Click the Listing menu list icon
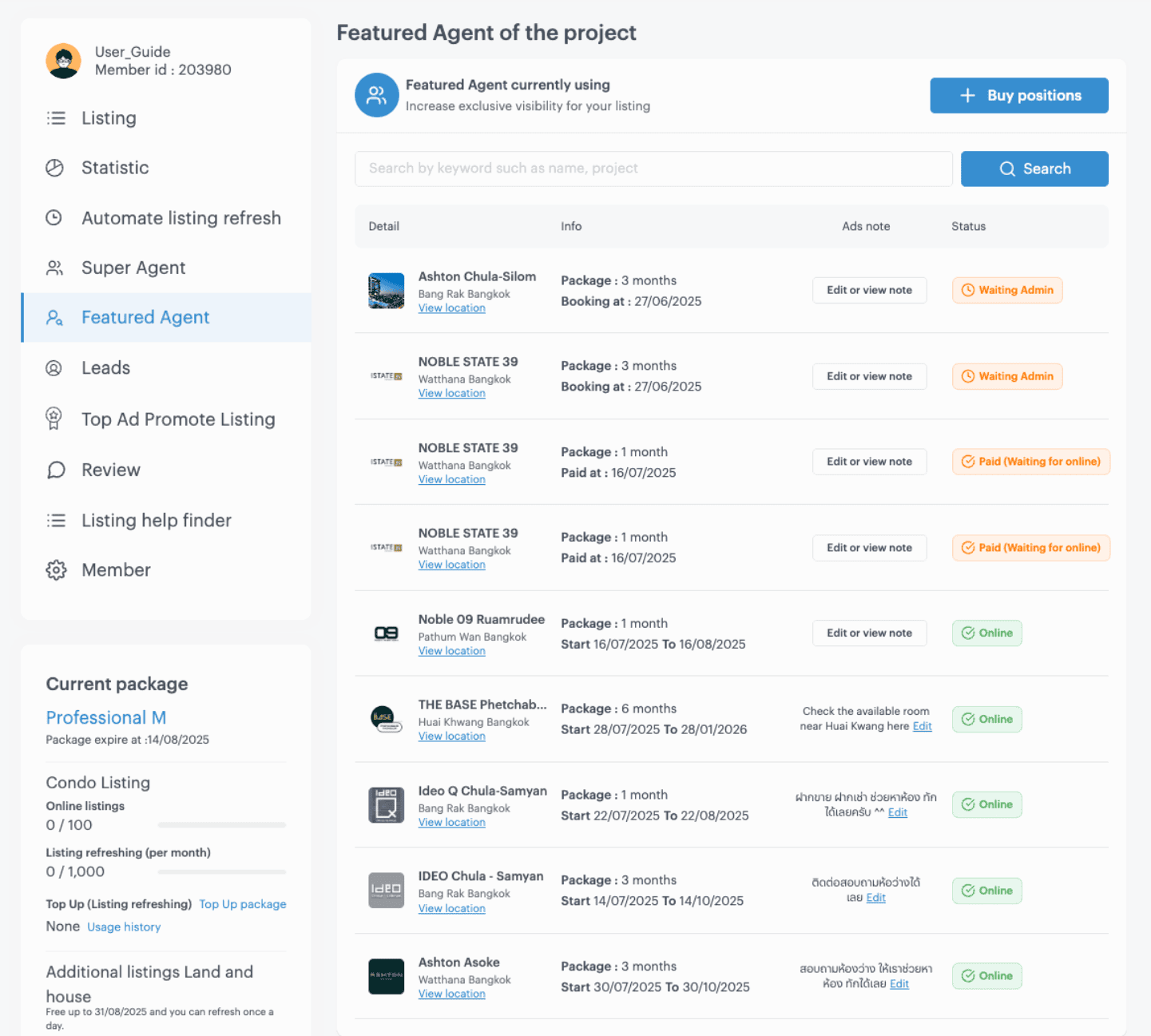The image size is (1151, 1036). coord(56,118)
